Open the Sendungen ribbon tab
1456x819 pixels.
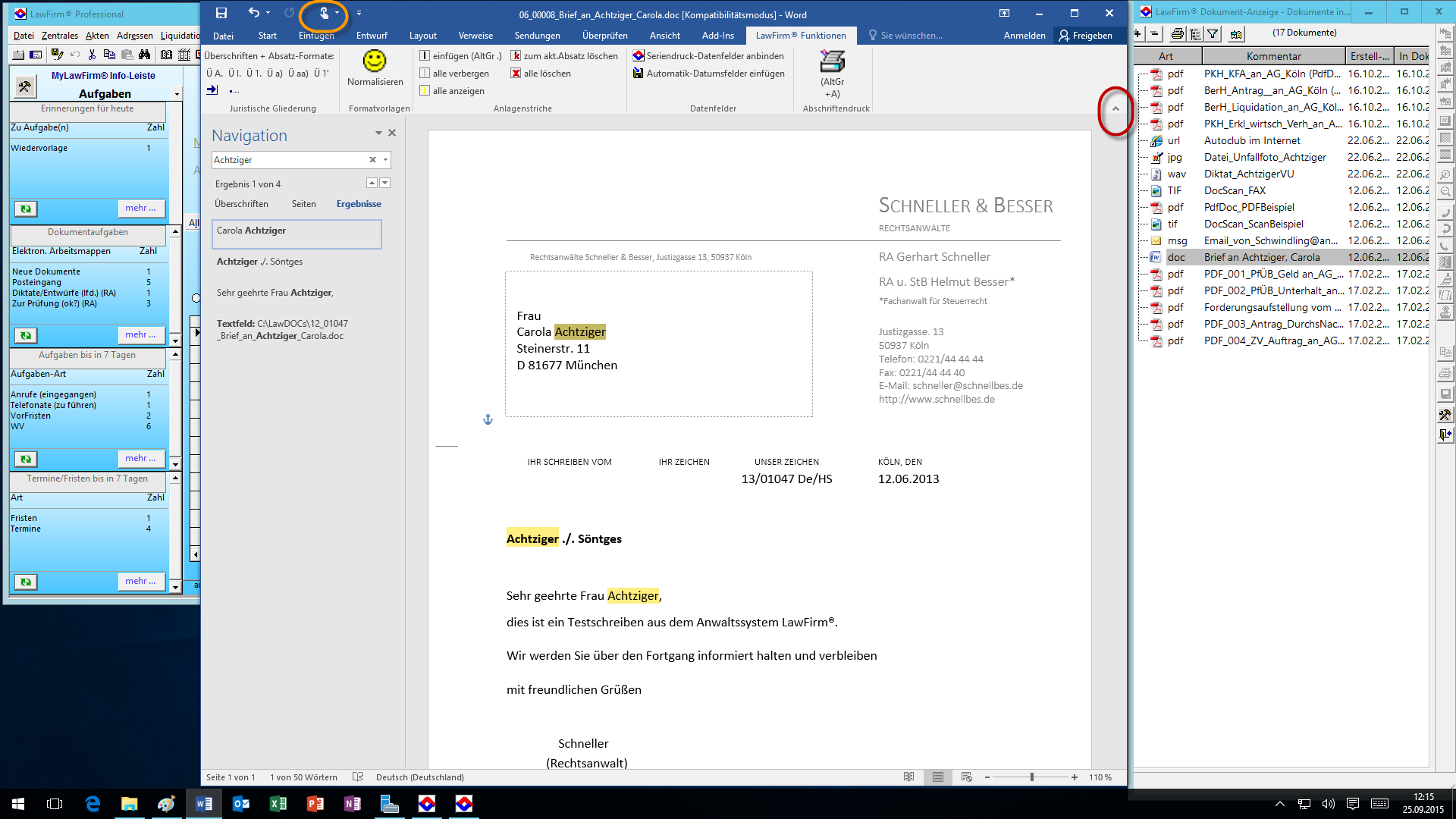click(x=537, y=36)
